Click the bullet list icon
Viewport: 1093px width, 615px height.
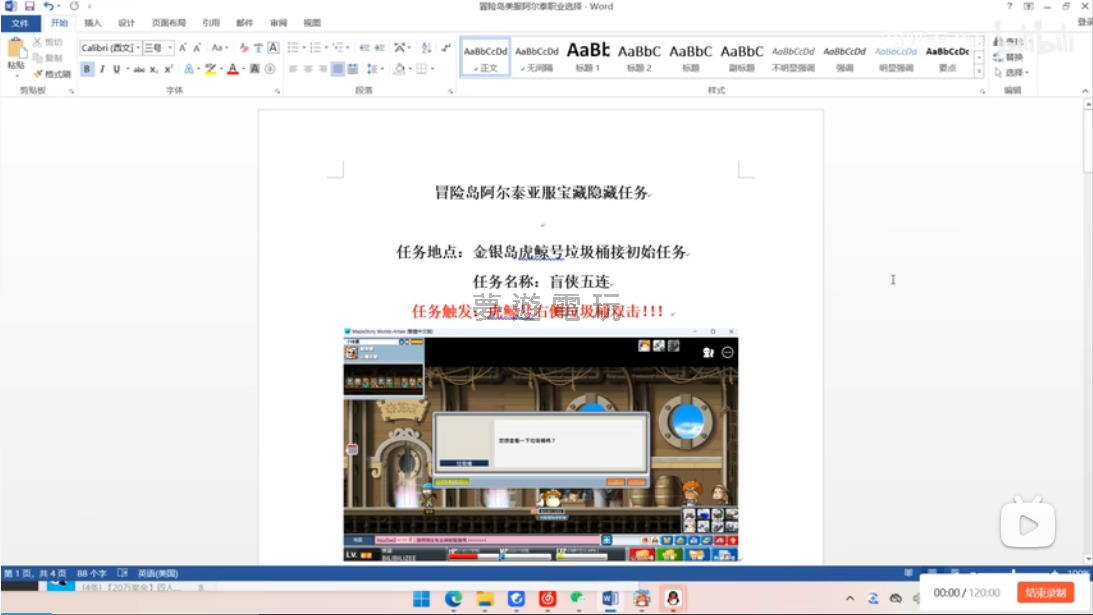(293, 47)
